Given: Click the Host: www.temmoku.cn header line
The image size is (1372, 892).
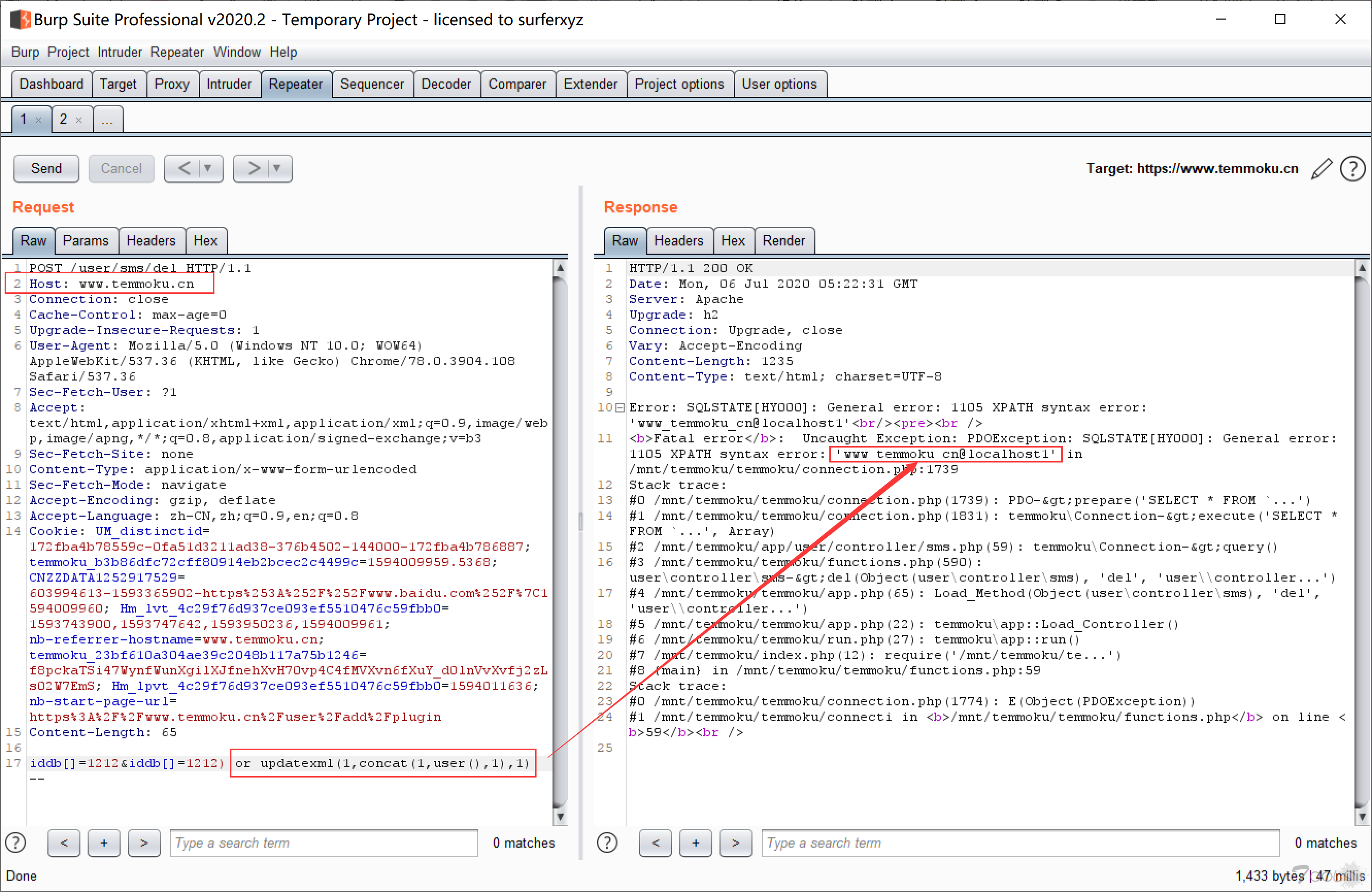Looking at the screenshot, I should 112,284.
